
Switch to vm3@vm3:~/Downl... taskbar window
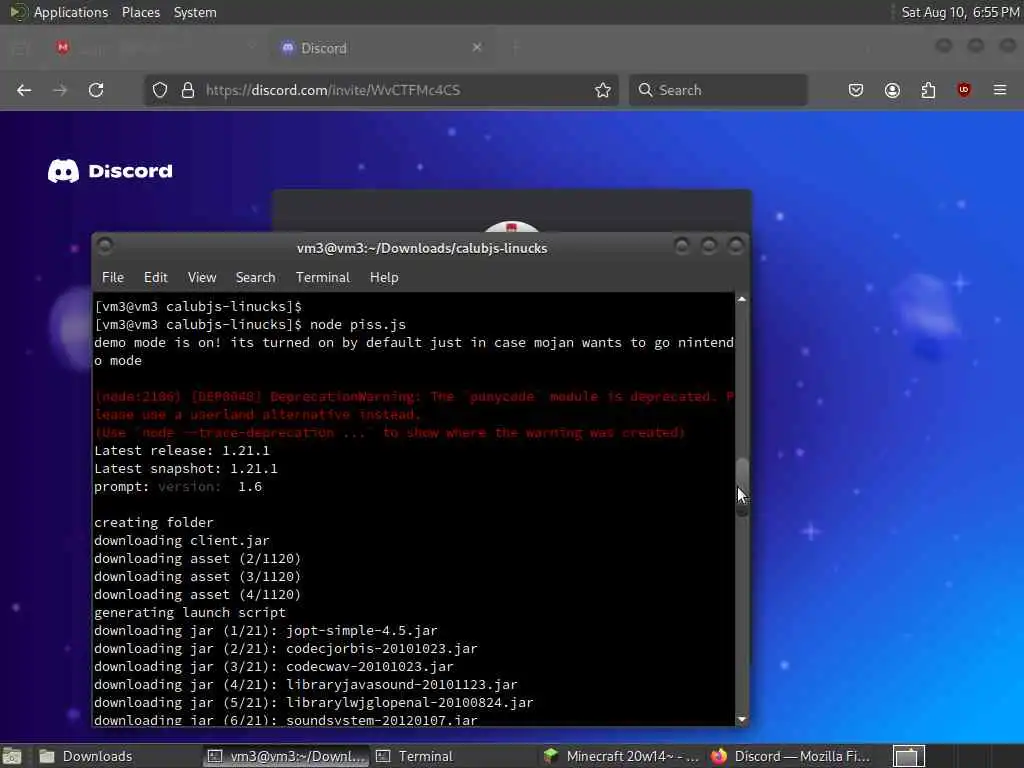tap(285, 756)
